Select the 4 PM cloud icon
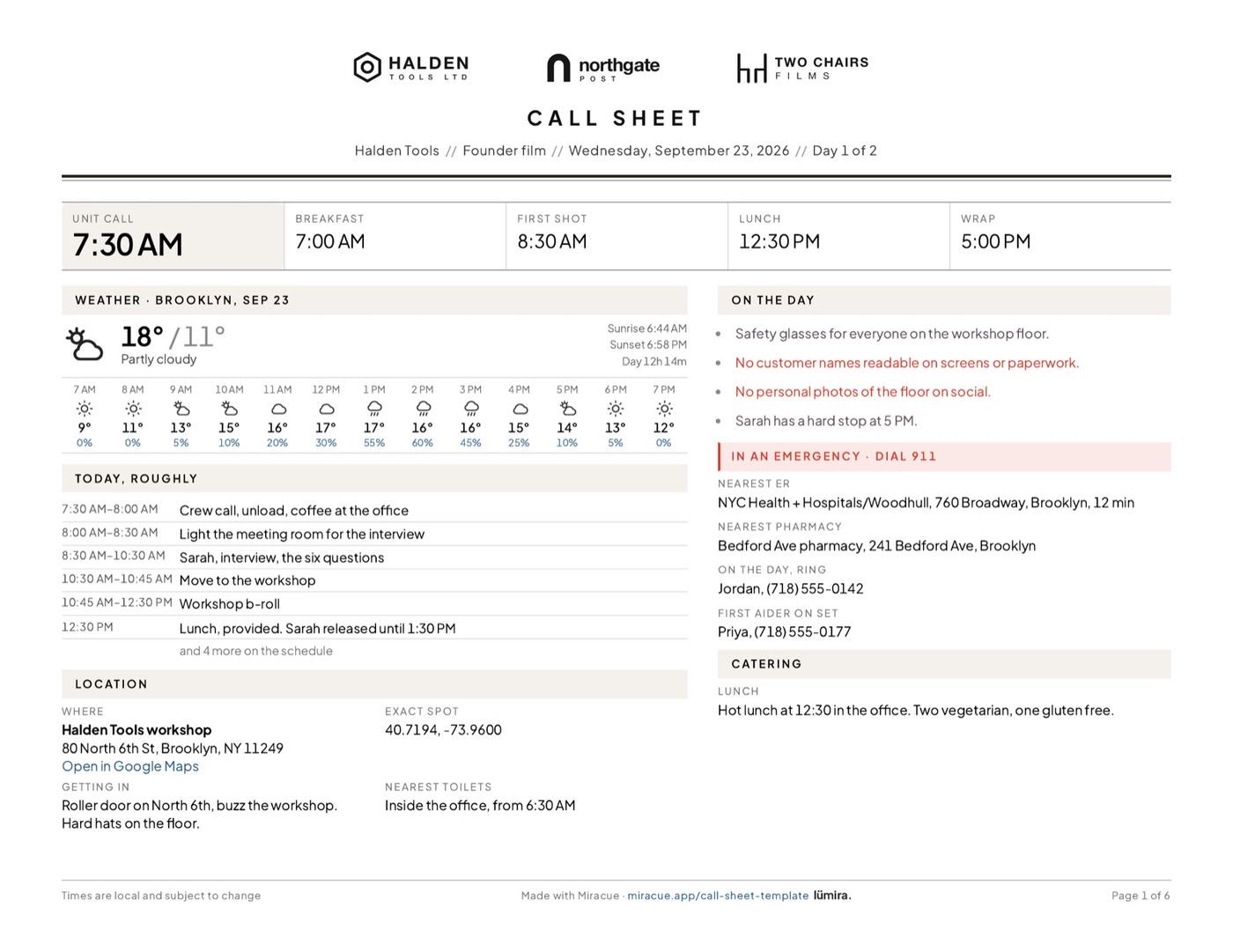1233x952 pixels. 520,409
